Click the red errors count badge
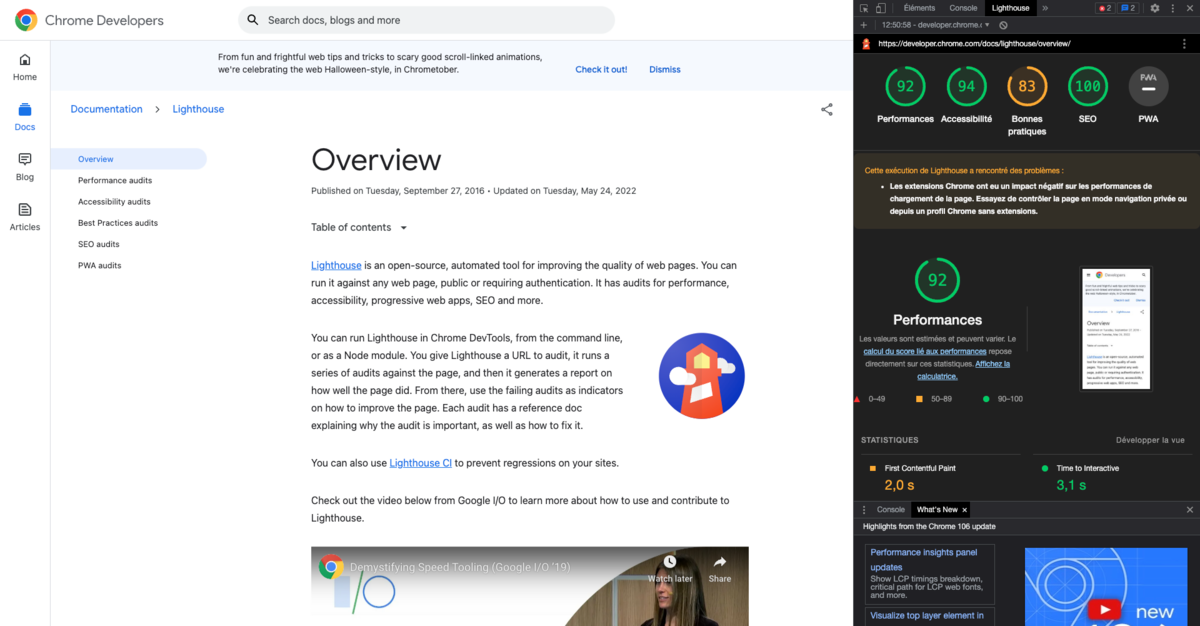This screenshot has height=626, width=1200. tap(1104, 8)
